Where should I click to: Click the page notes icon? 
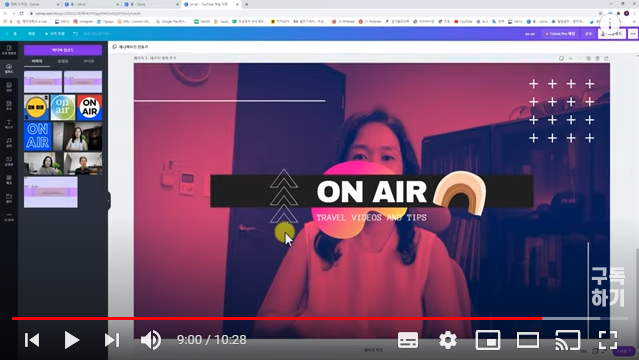(x=561, y=59)
